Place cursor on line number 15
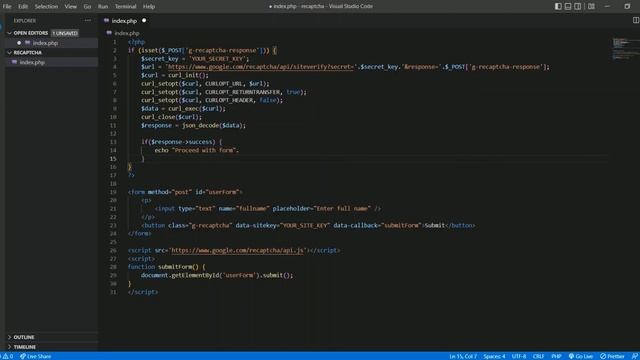 113,159
